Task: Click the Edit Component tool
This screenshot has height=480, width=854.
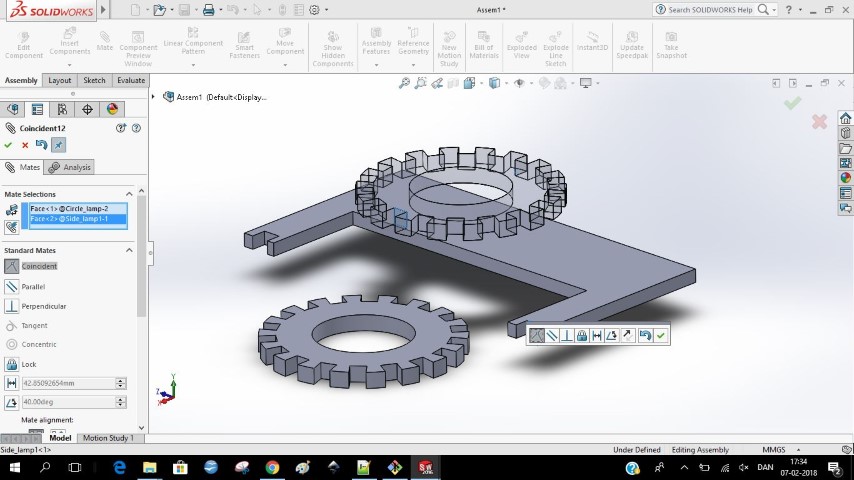Action: point(23,45)
